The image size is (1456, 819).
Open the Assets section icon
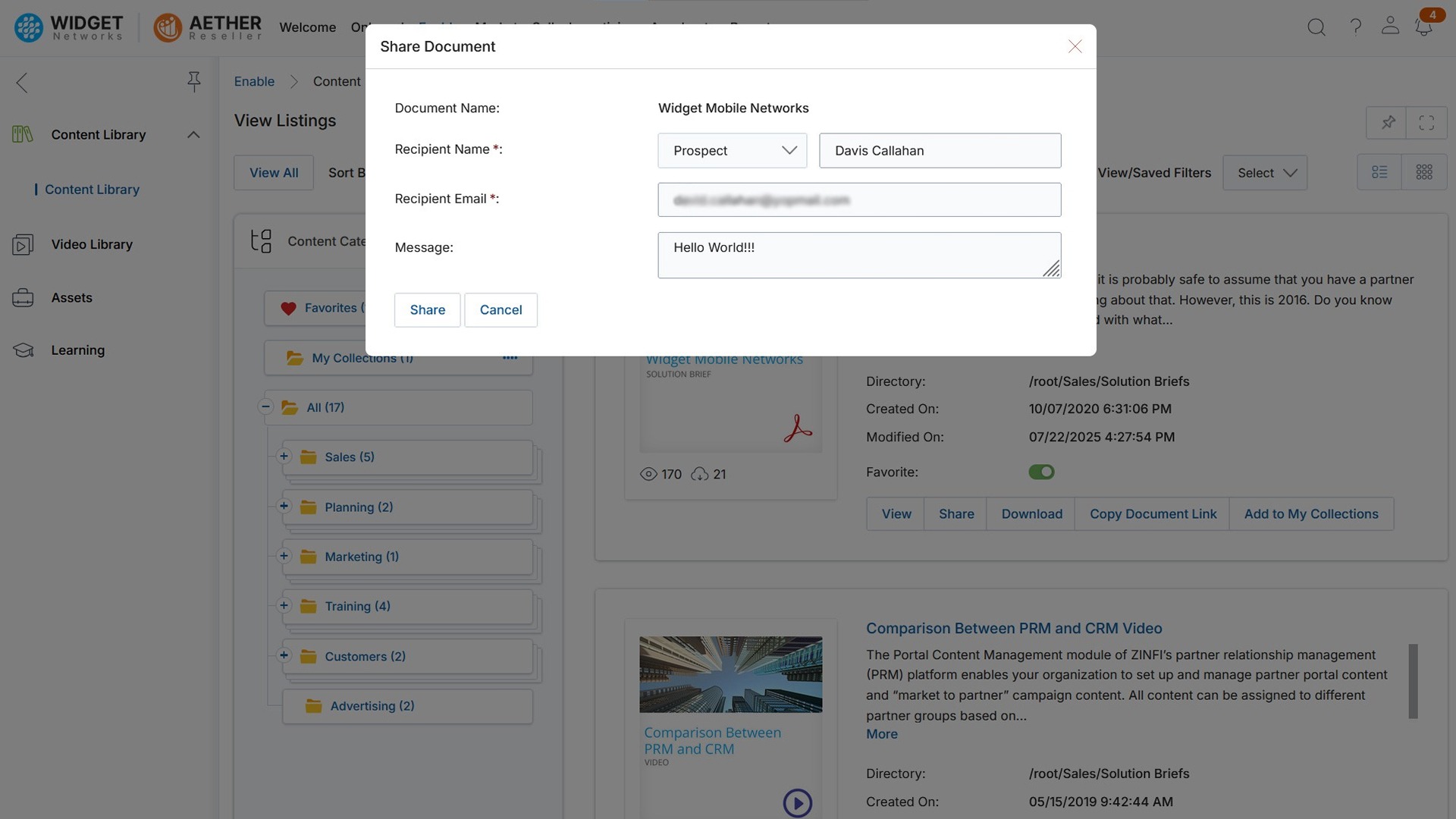[x=22, y=297]
